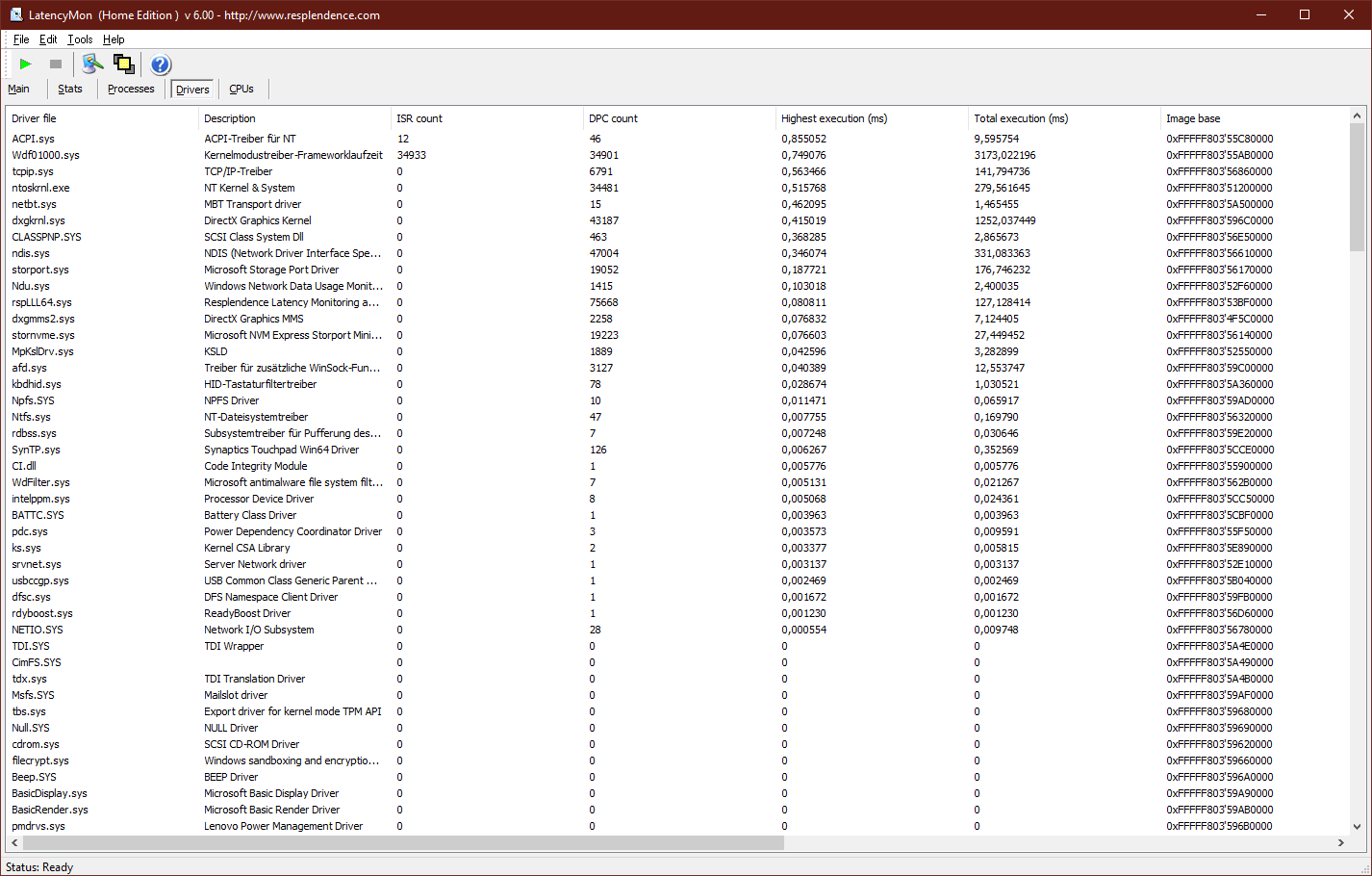Select the Ndu.sys driver row

point(677,286)
